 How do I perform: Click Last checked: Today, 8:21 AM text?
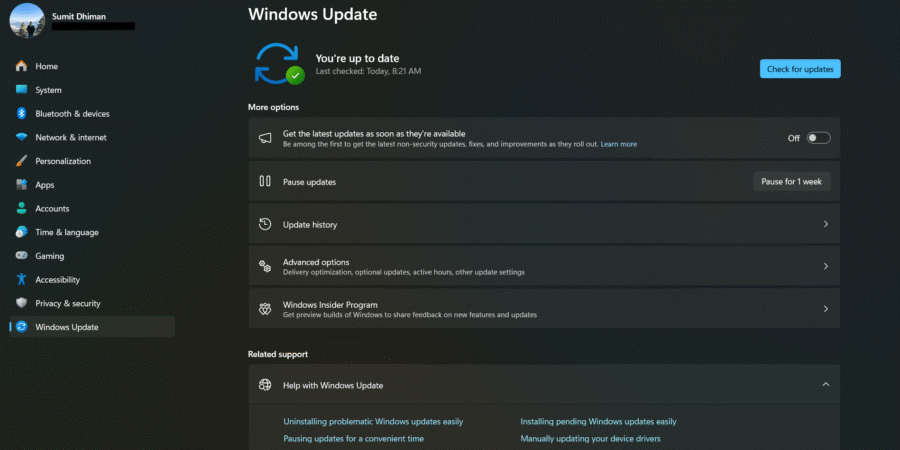(368, 71)
